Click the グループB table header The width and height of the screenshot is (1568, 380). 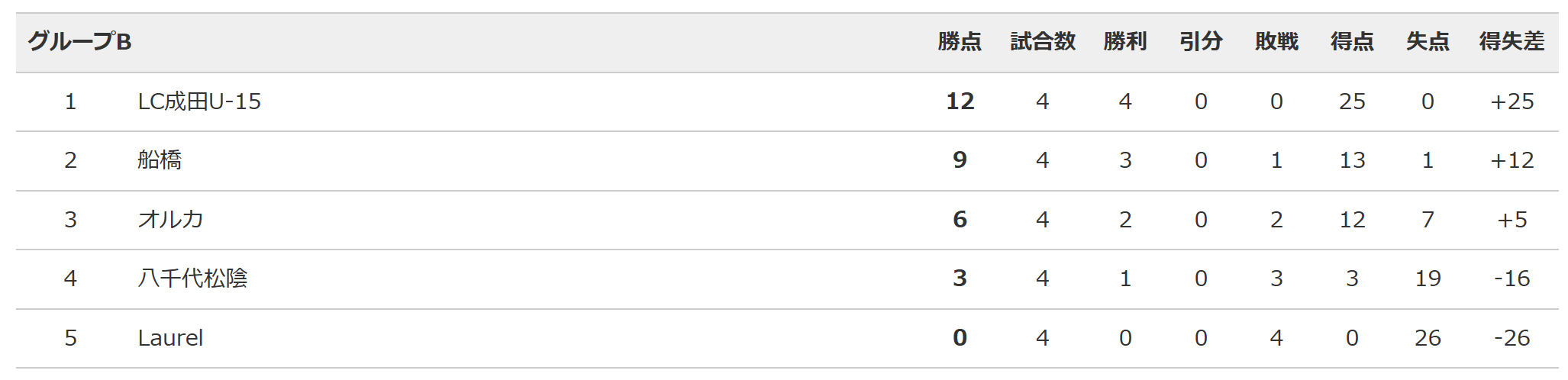80,41
